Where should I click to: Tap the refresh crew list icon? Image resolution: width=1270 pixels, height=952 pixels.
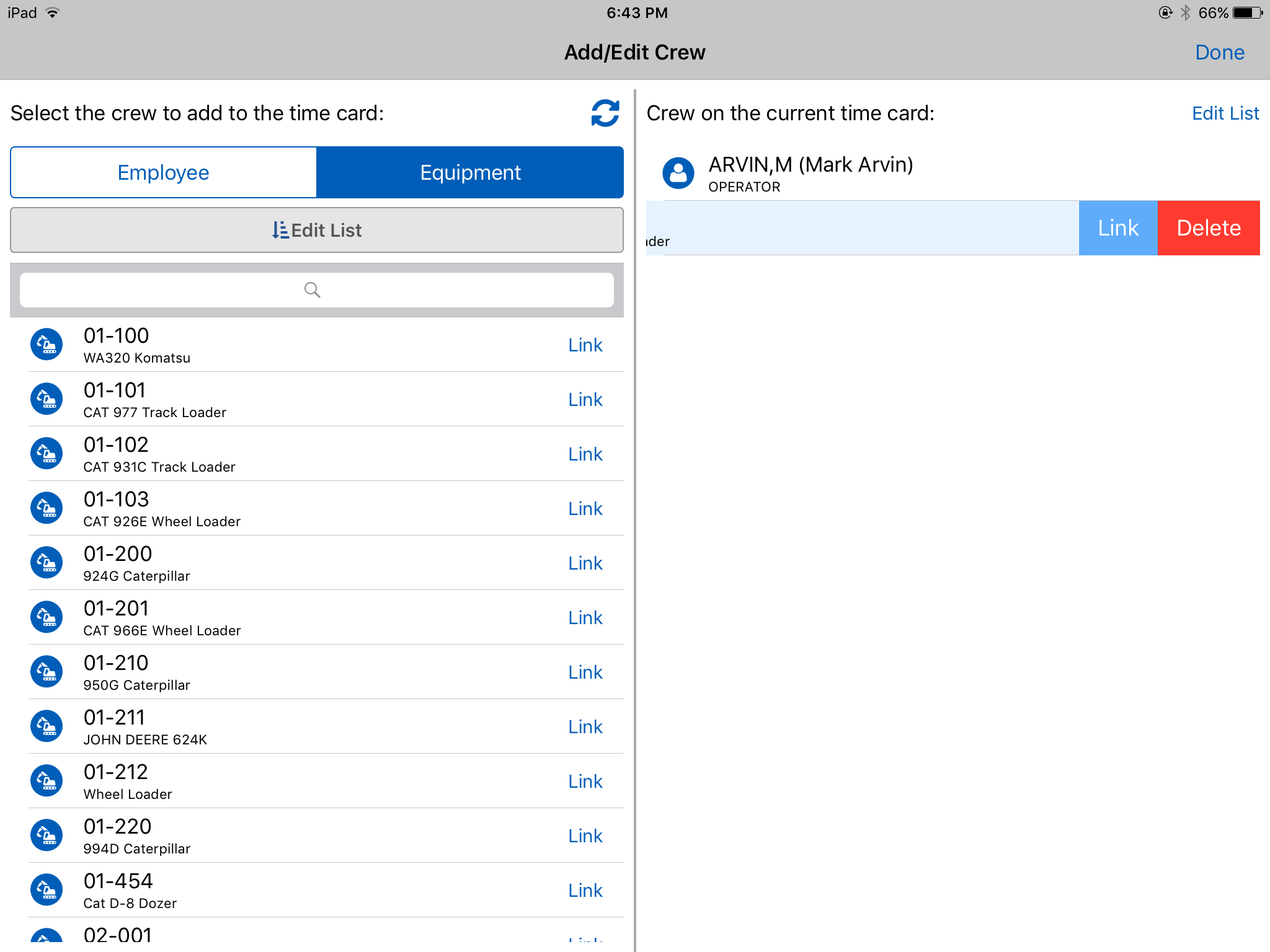pyautogui.click(x=605, y=113)
